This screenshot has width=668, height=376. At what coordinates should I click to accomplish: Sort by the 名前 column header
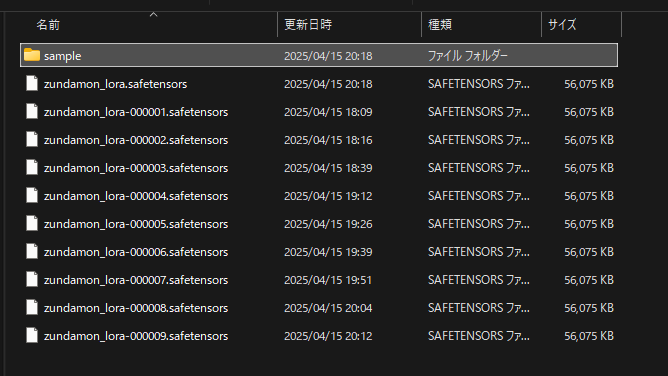click(48, 25)
